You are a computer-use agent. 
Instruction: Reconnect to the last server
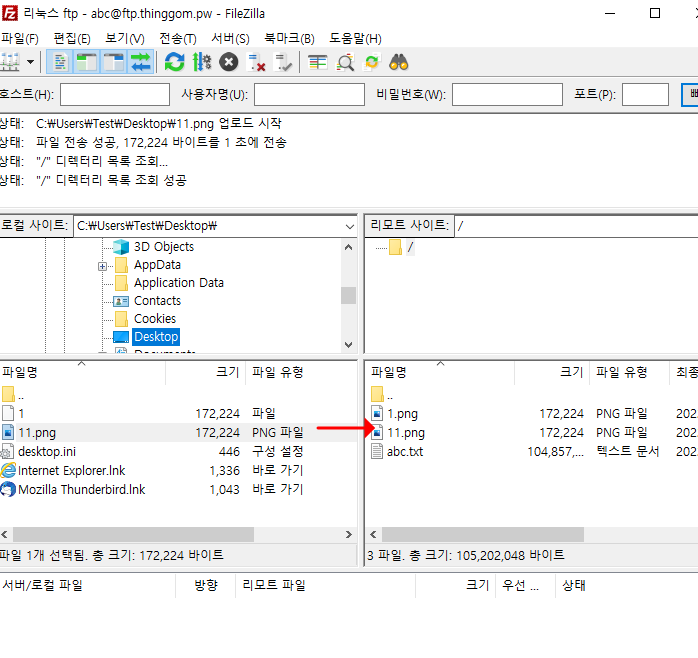point(283,62)
